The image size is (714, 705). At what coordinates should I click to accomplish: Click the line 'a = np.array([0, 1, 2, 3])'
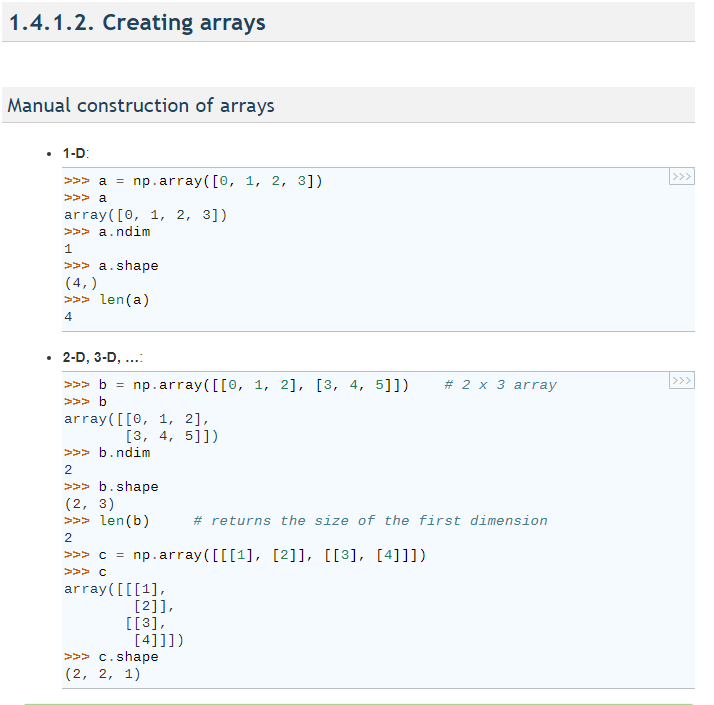210,181
